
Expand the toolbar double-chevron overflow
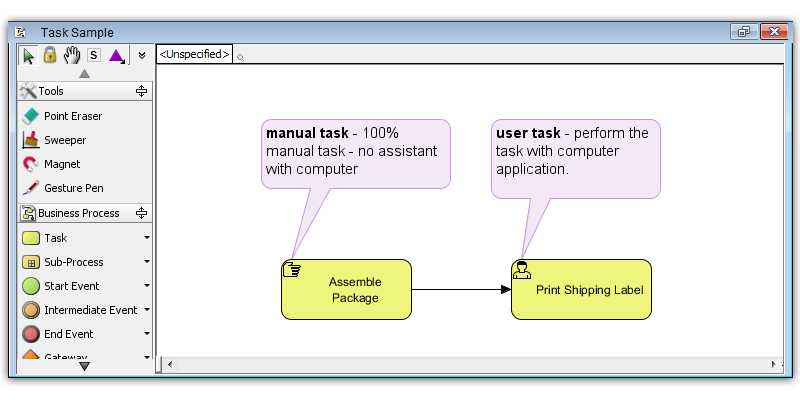[142, 55]
